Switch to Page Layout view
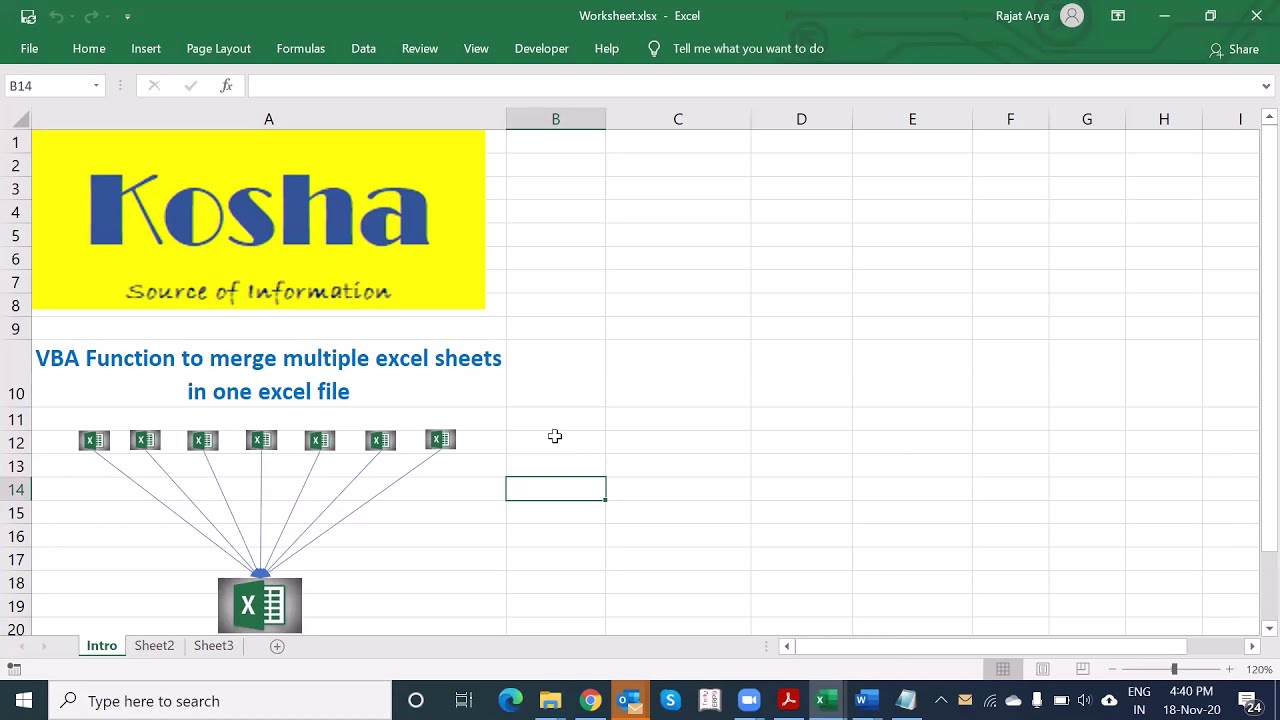Screen dimensions: 1280x720 pos(1043,669)
